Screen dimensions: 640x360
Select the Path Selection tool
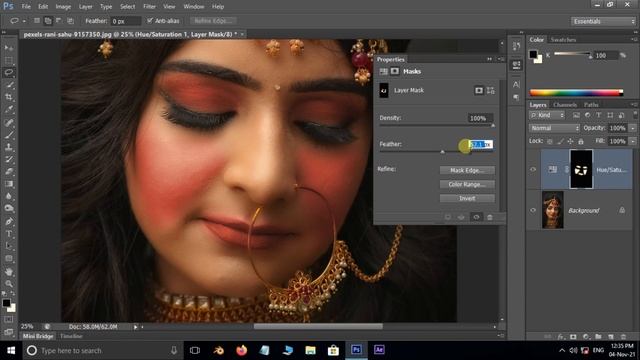coord(9,246)
